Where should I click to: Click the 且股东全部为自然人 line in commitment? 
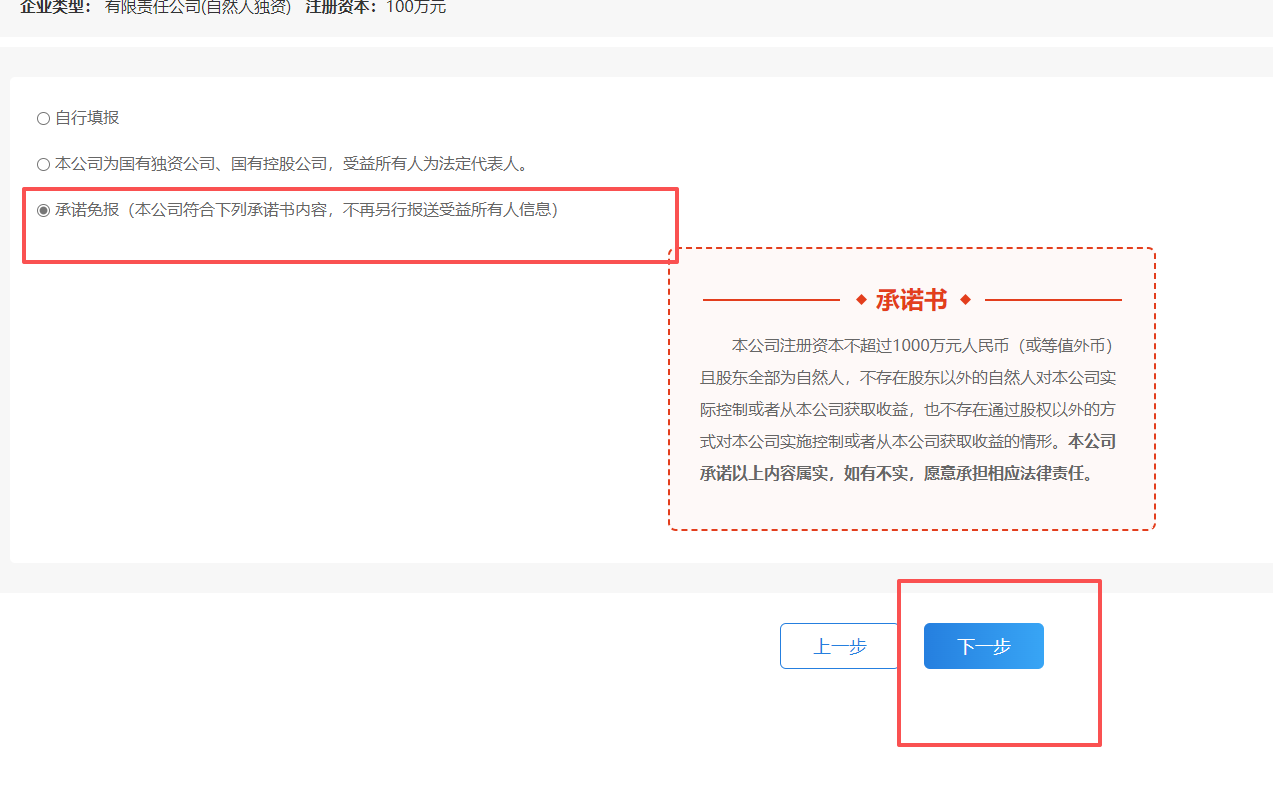click(x=774, y=378)
